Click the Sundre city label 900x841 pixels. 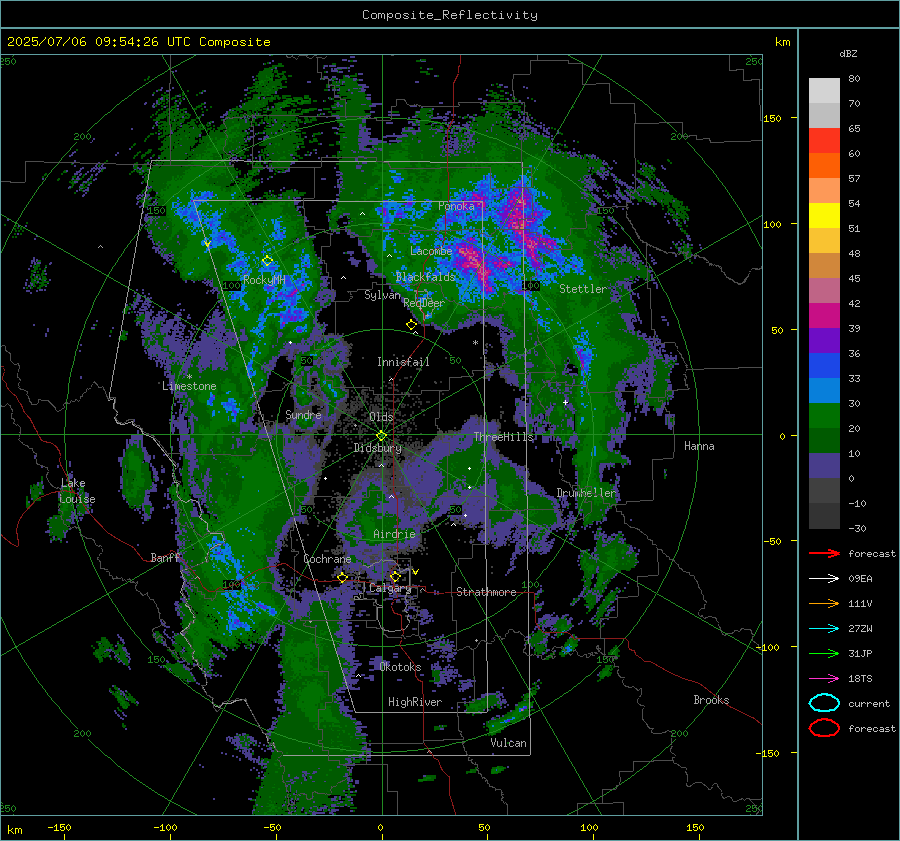tap(303, 415)
